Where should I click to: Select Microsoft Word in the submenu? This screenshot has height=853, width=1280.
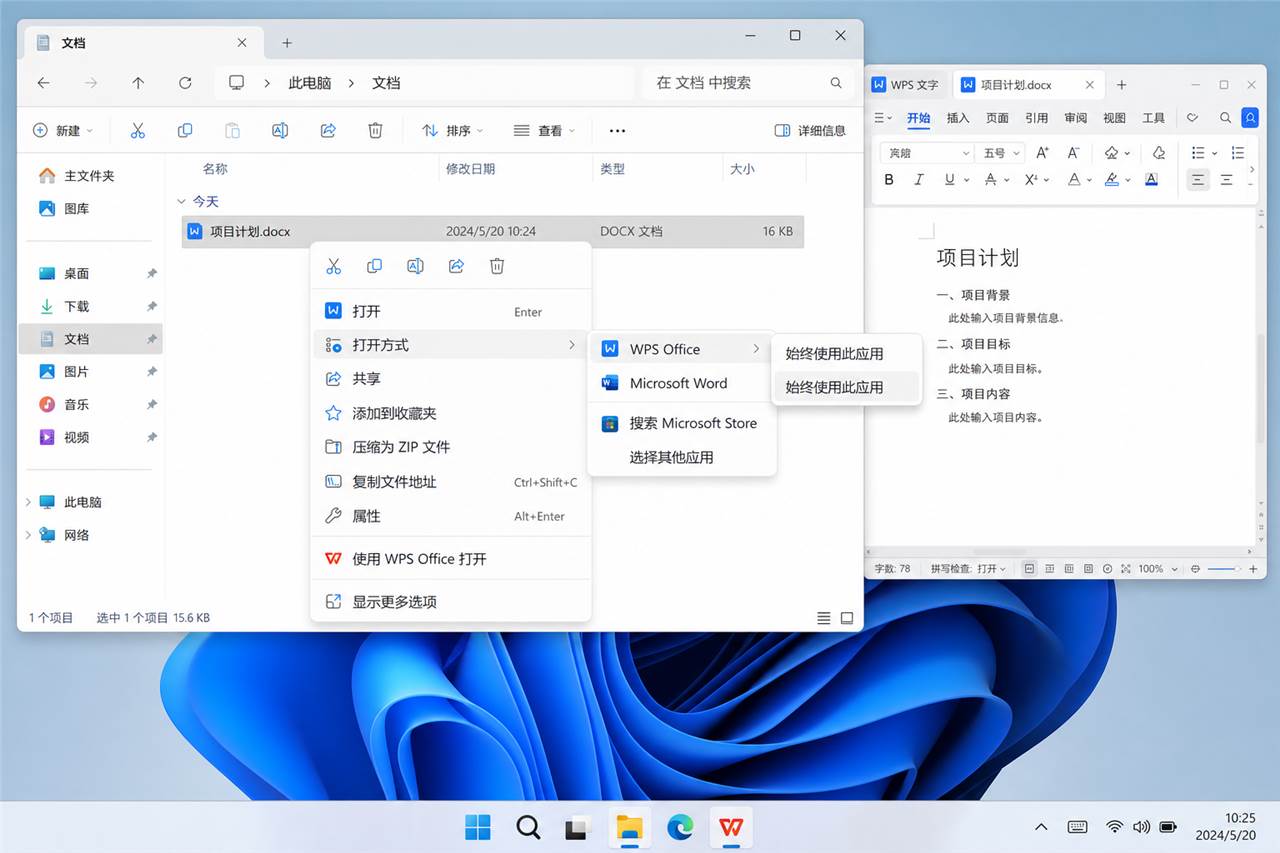tap(682, 383)
